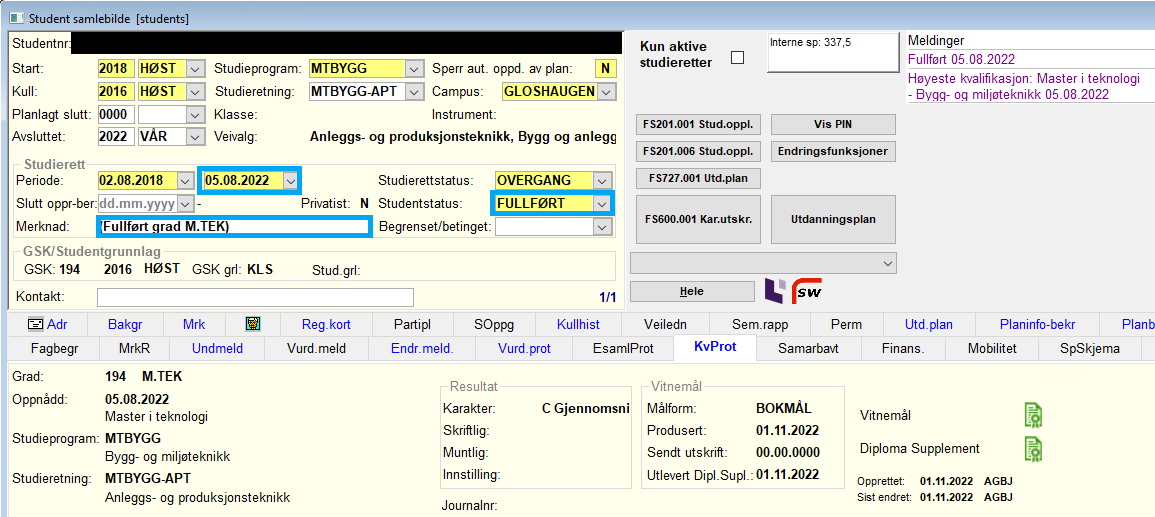Click the owl icon tab

[252, 324]
